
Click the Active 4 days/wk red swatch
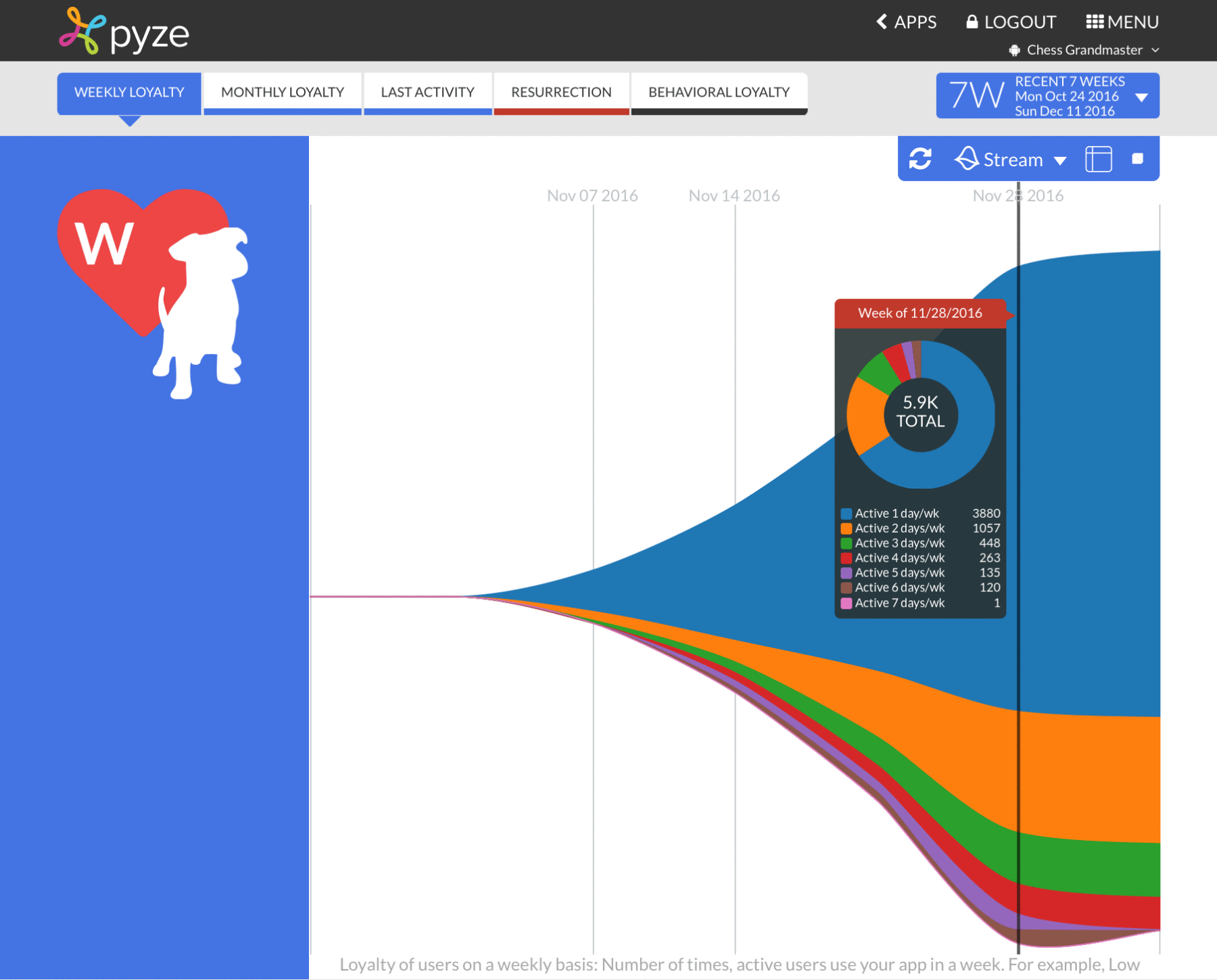pyautogui.click(x=846, y=558)
